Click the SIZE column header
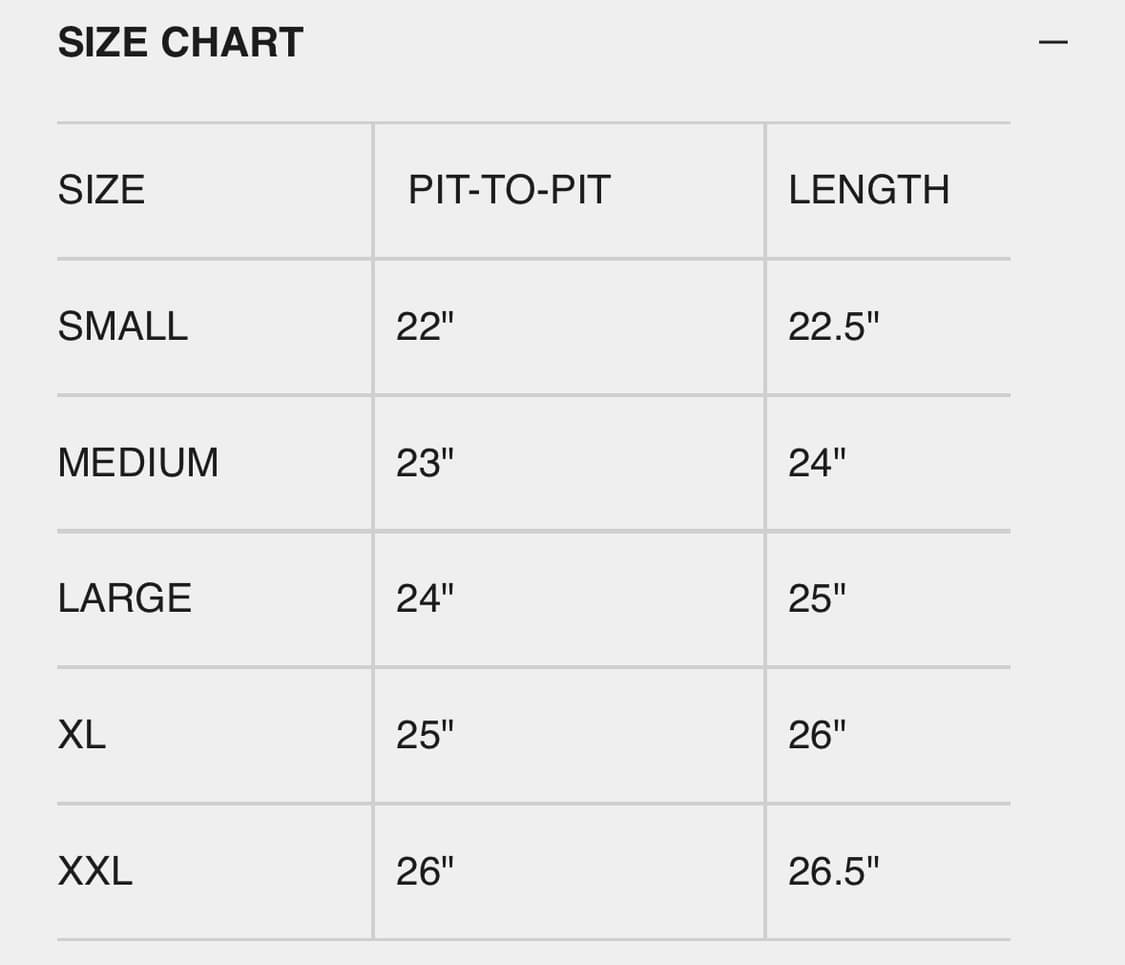 101,190
